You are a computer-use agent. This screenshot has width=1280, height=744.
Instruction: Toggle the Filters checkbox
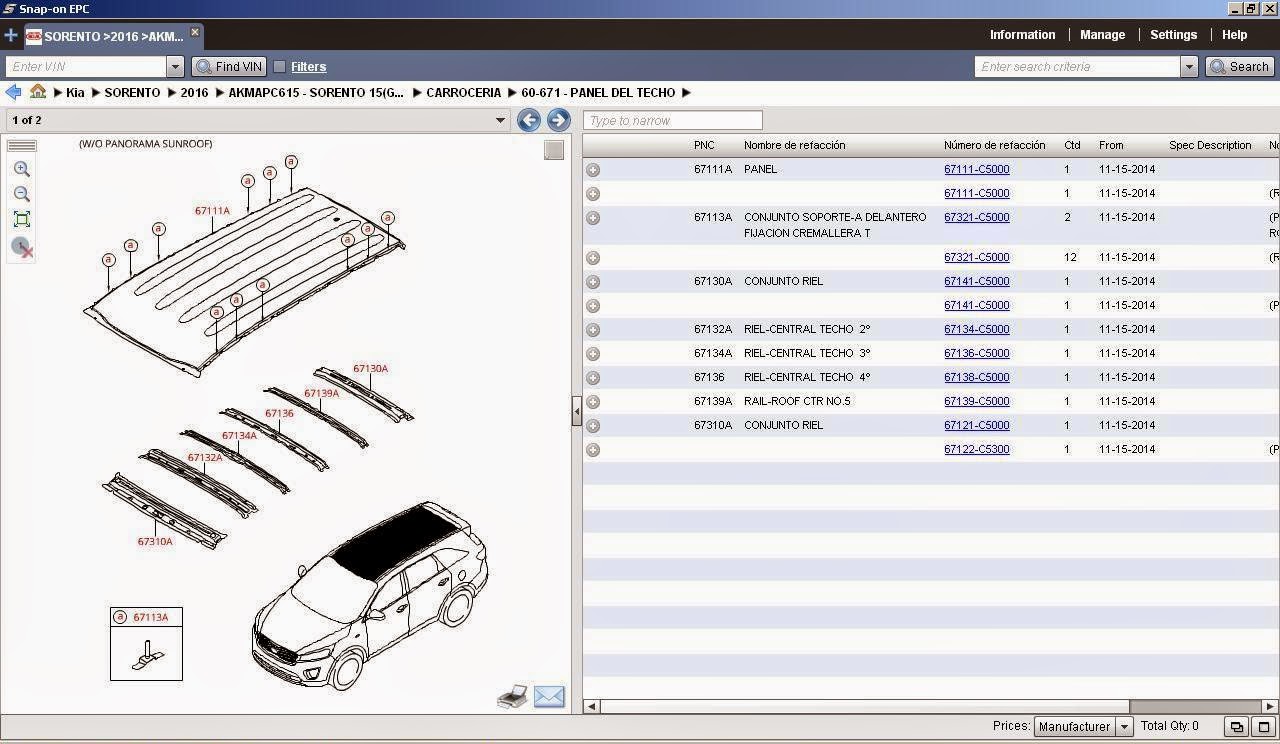point(280,67)
